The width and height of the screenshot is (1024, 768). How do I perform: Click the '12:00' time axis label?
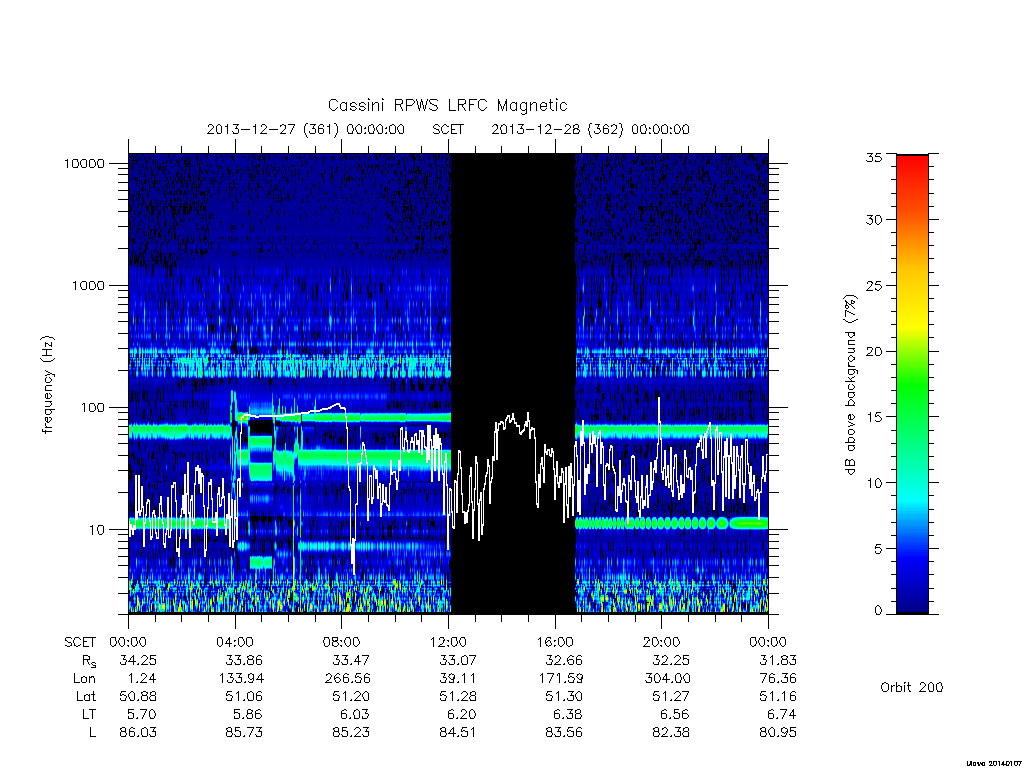coord(449,642)
